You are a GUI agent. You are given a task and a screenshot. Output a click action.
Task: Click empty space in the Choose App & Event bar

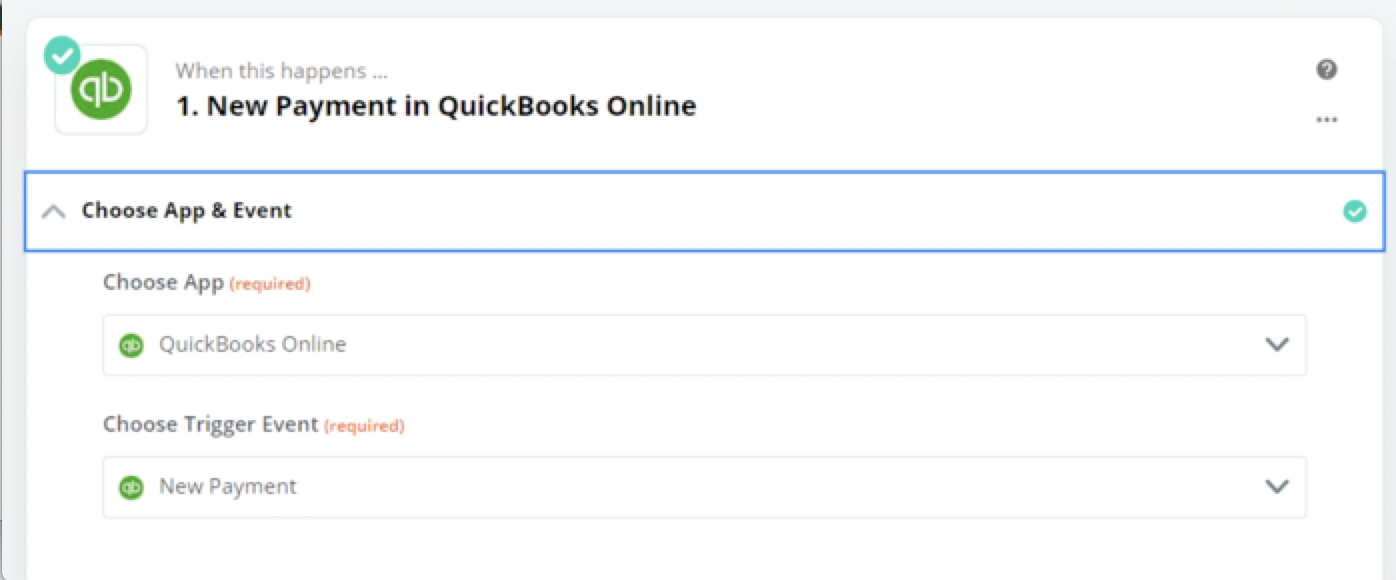pos(800,211)
